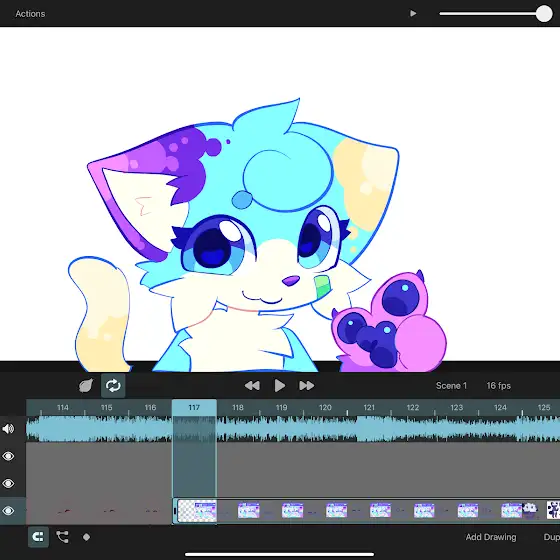The width and height of the screenshot is (560, 560).
Task: Open the Actions menu
Action: pyautogui.click(x=30, y=14)
